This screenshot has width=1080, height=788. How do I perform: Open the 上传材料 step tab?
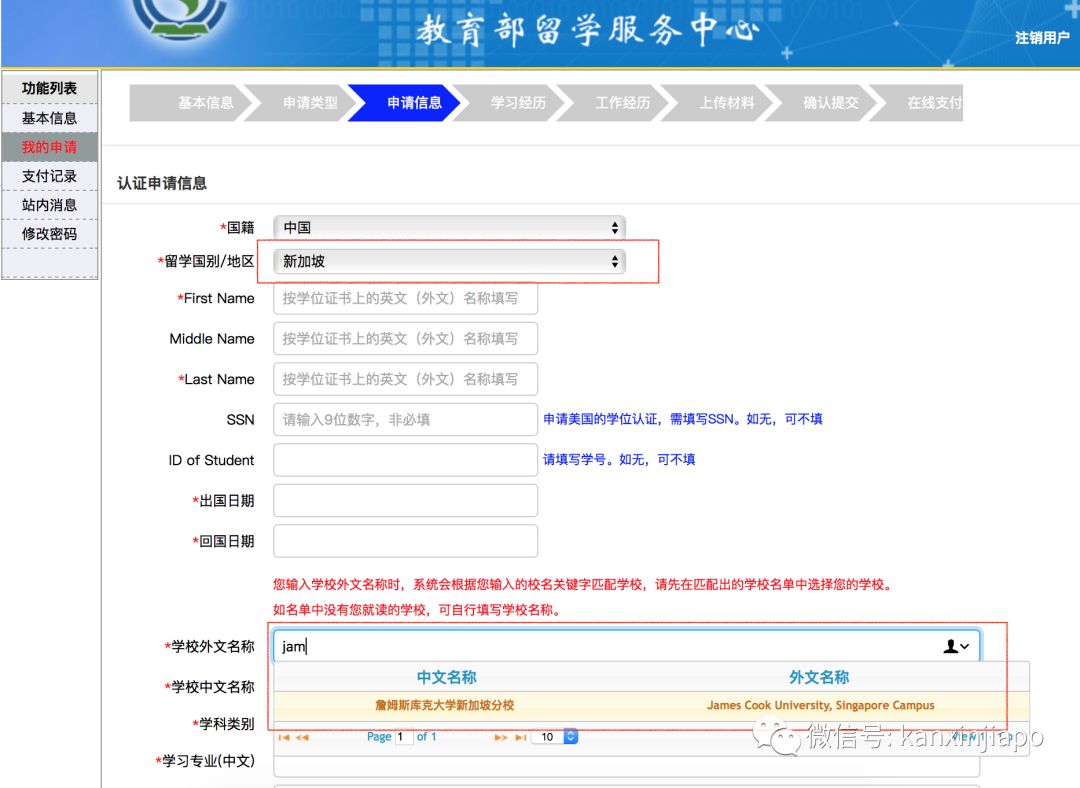point(727,103)
